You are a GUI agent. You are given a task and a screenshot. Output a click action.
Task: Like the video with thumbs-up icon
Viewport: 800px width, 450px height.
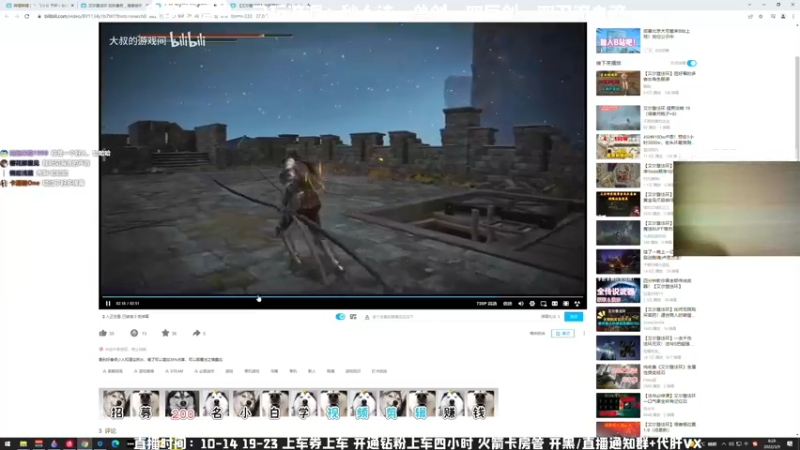[x=103, y=333]
